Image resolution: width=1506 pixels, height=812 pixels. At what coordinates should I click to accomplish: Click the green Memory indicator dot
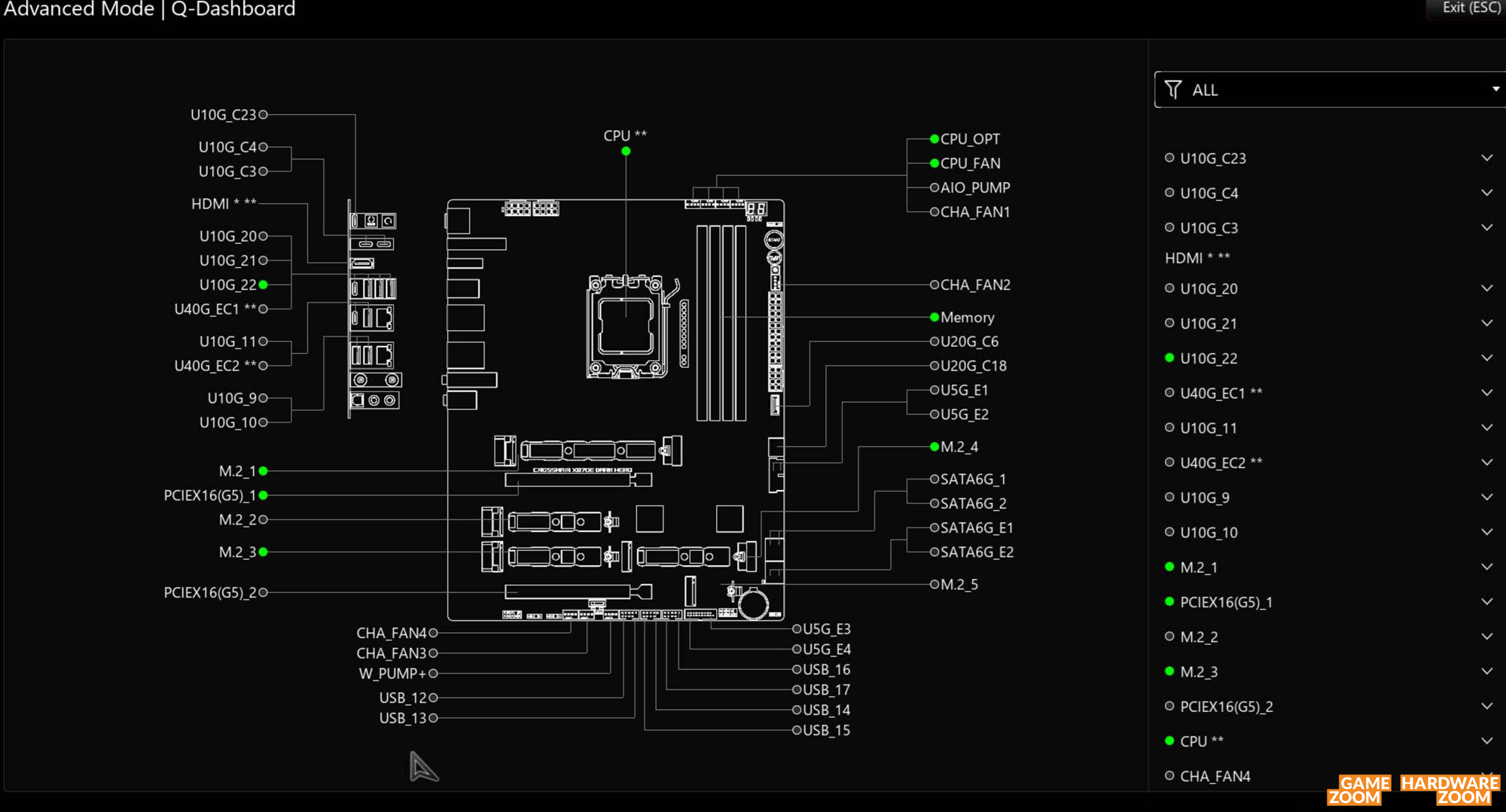pos(934,318)
